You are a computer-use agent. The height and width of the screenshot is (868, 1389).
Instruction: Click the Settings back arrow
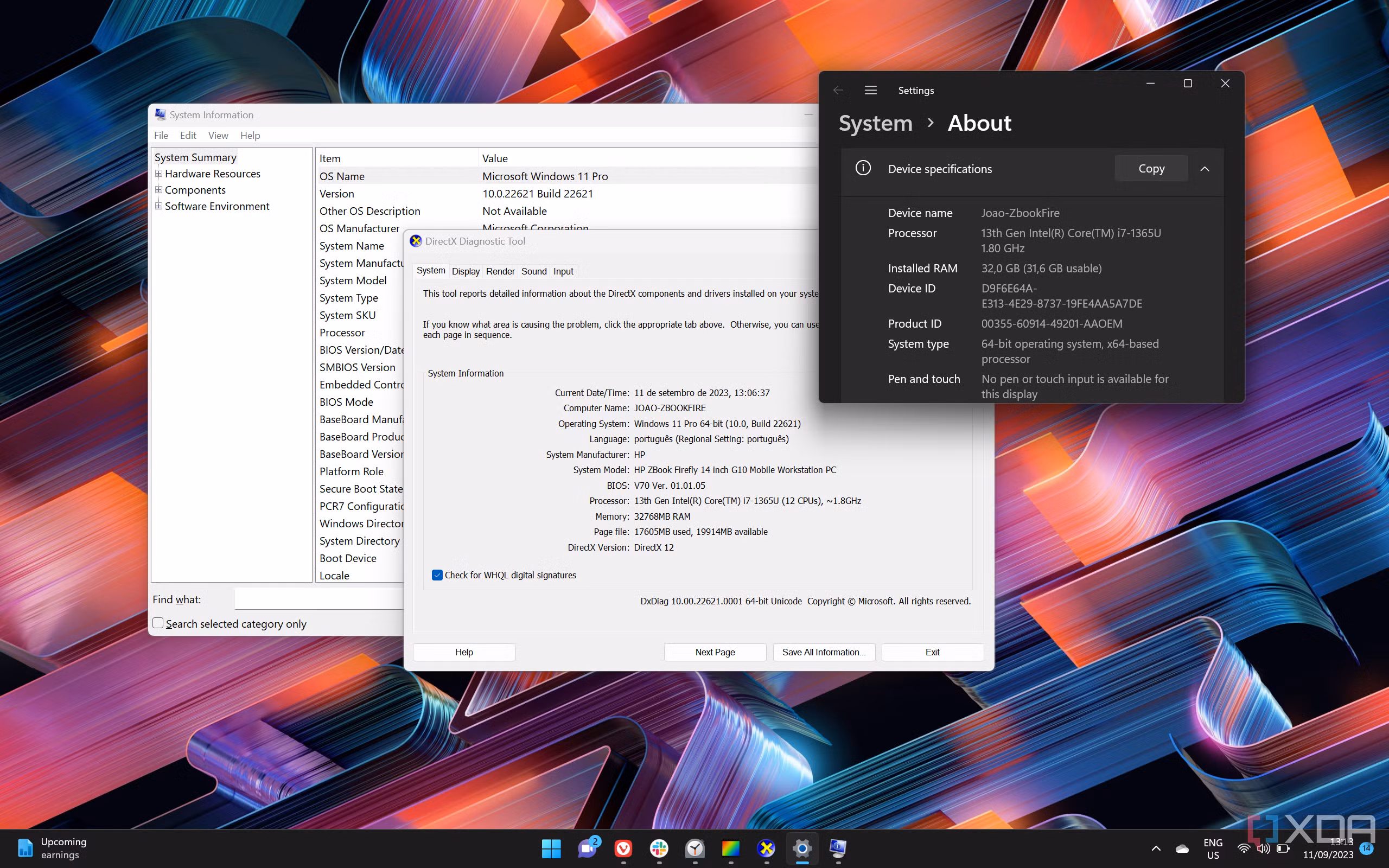pyautogui.click(x=838, y=90)
